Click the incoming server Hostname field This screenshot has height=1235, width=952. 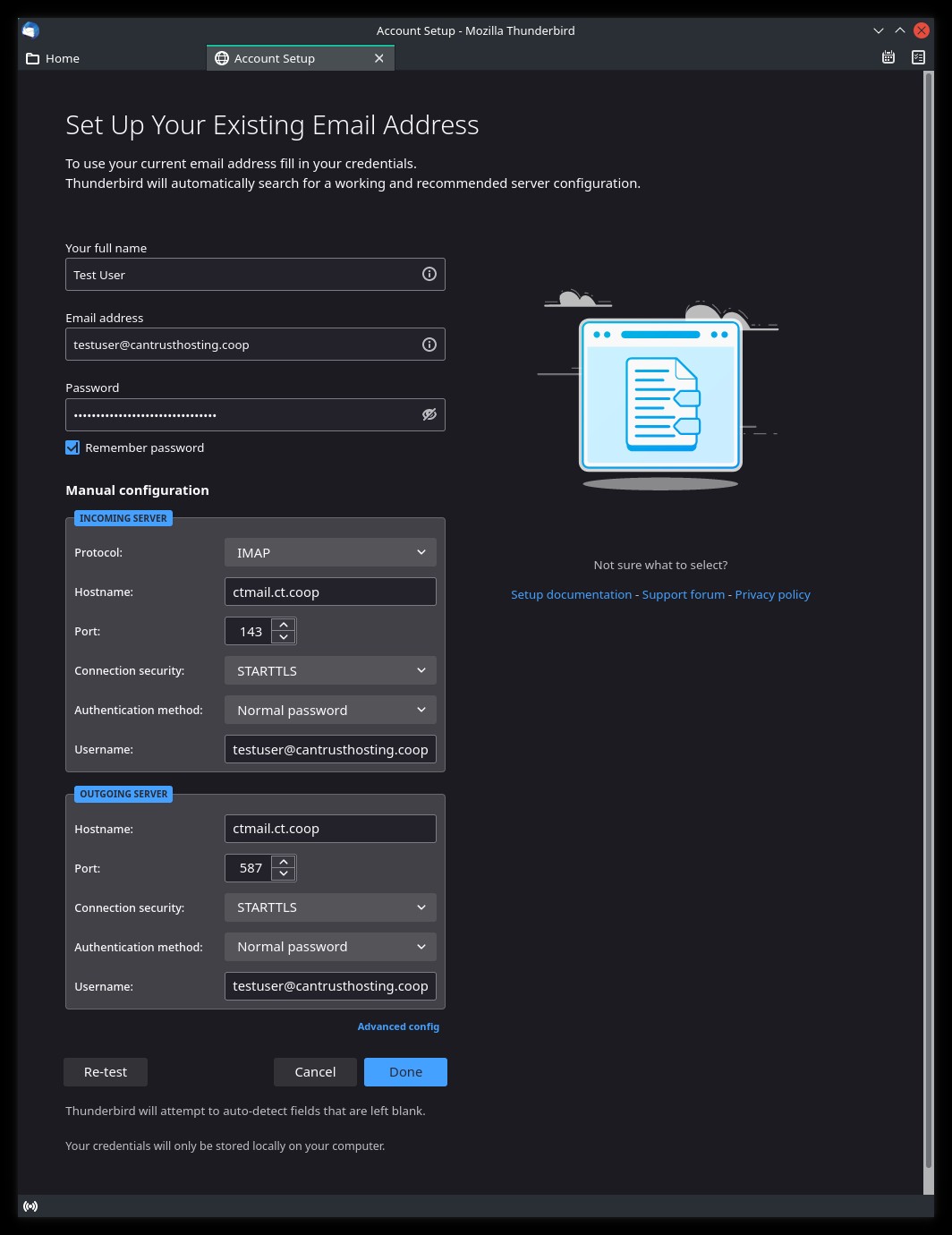330,592
